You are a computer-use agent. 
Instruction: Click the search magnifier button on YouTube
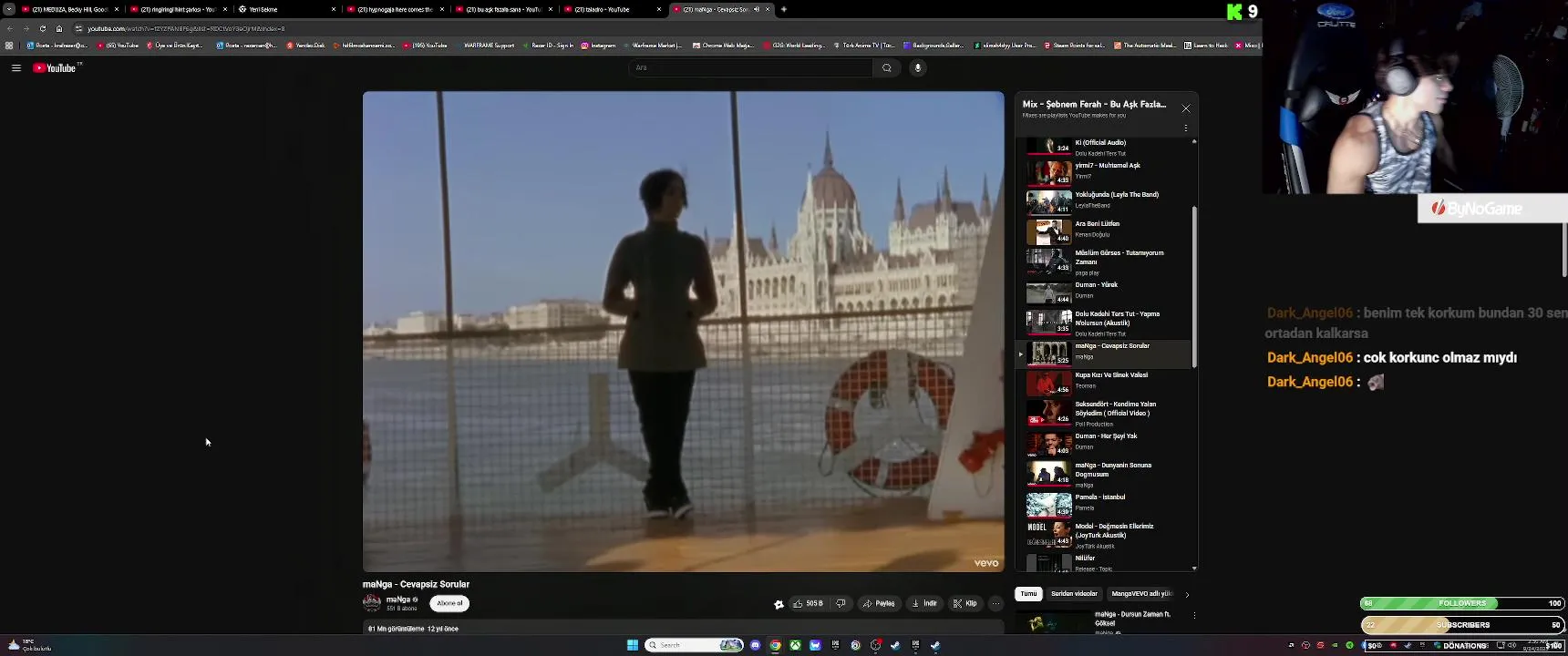[x=886, y=67]
